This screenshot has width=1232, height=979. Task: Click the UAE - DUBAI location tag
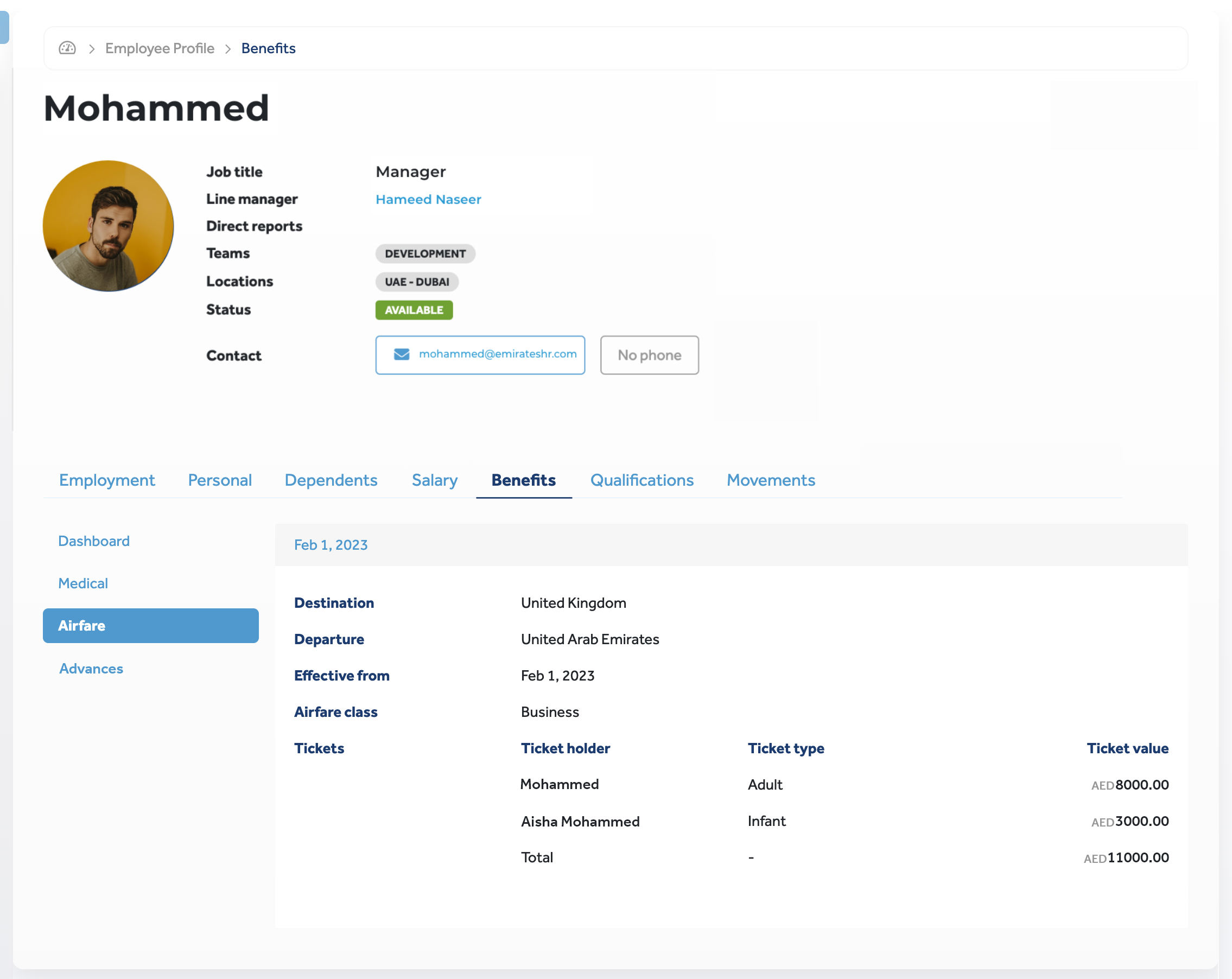pos(417,282)
